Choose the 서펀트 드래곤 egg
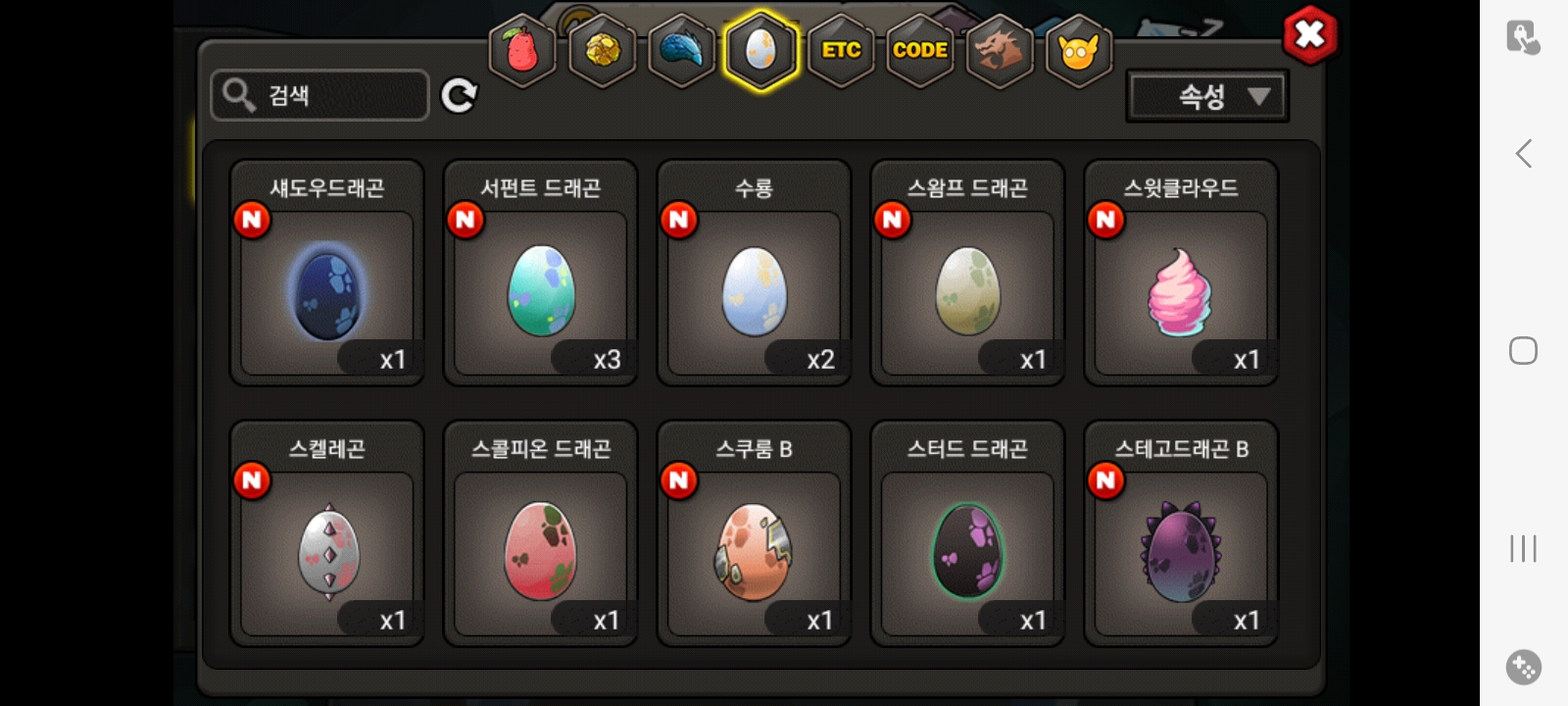Screen dimensions: 1568x706 coord(541,274)
